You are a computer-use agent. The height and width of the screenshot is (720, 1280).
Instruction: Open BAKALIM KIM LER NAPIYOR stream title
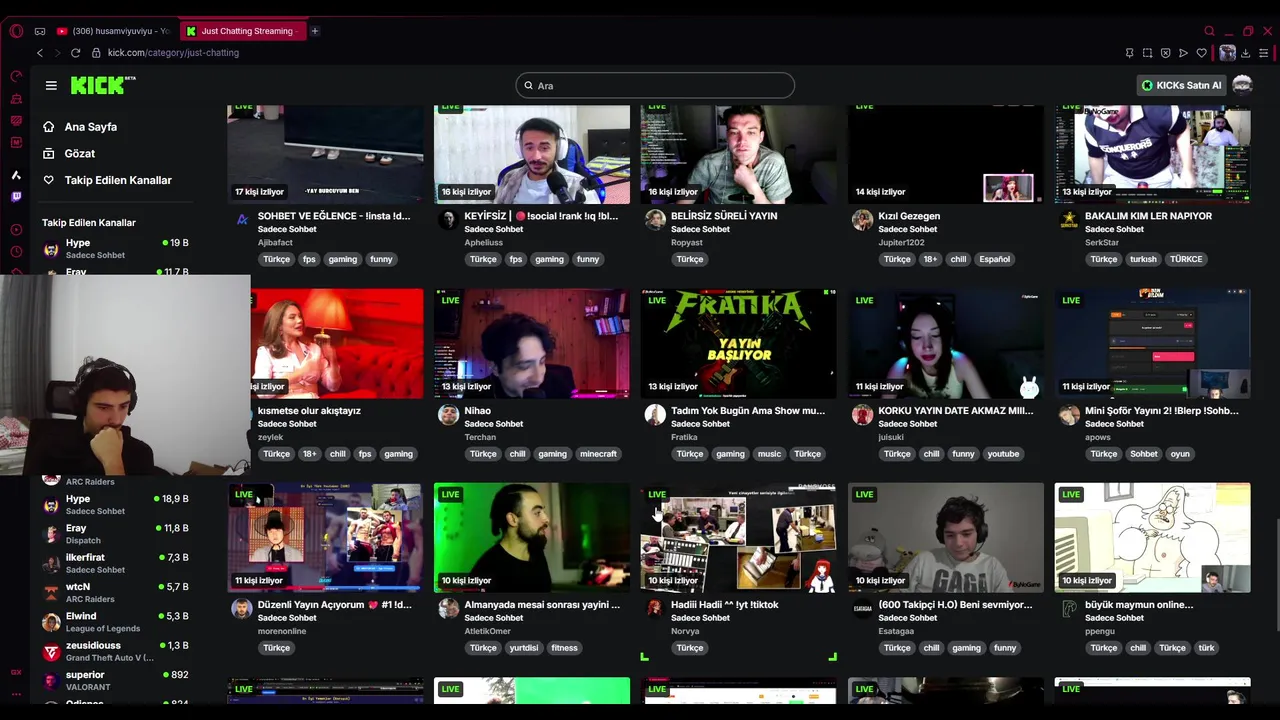(1148, 216)
